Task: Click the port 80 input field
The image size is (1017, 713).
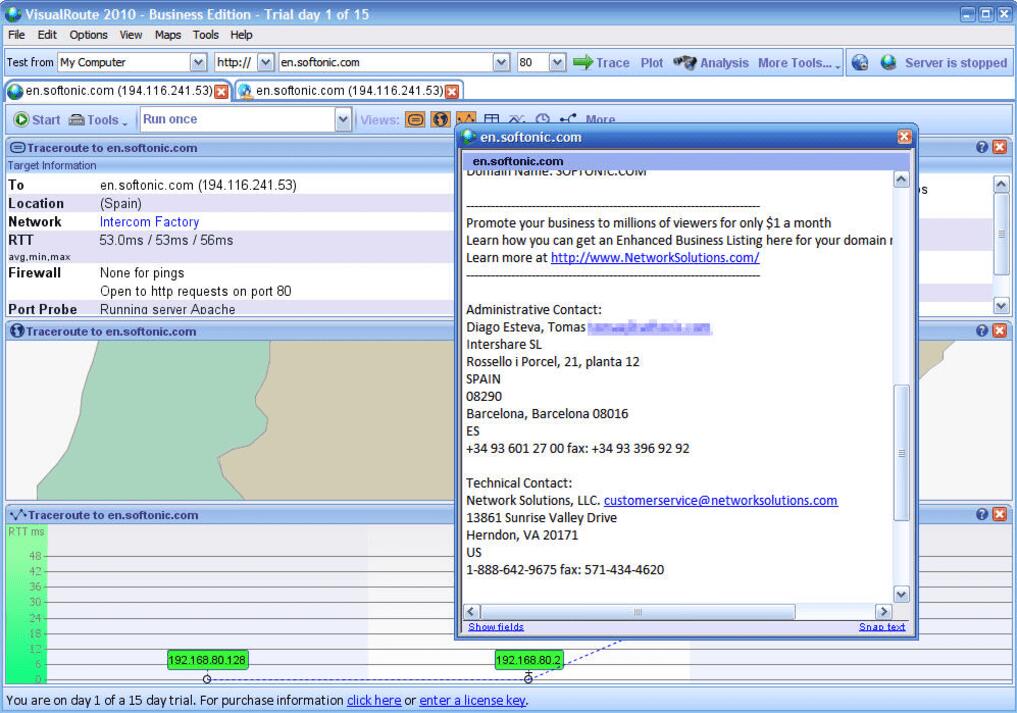Action: click(533, 62)
